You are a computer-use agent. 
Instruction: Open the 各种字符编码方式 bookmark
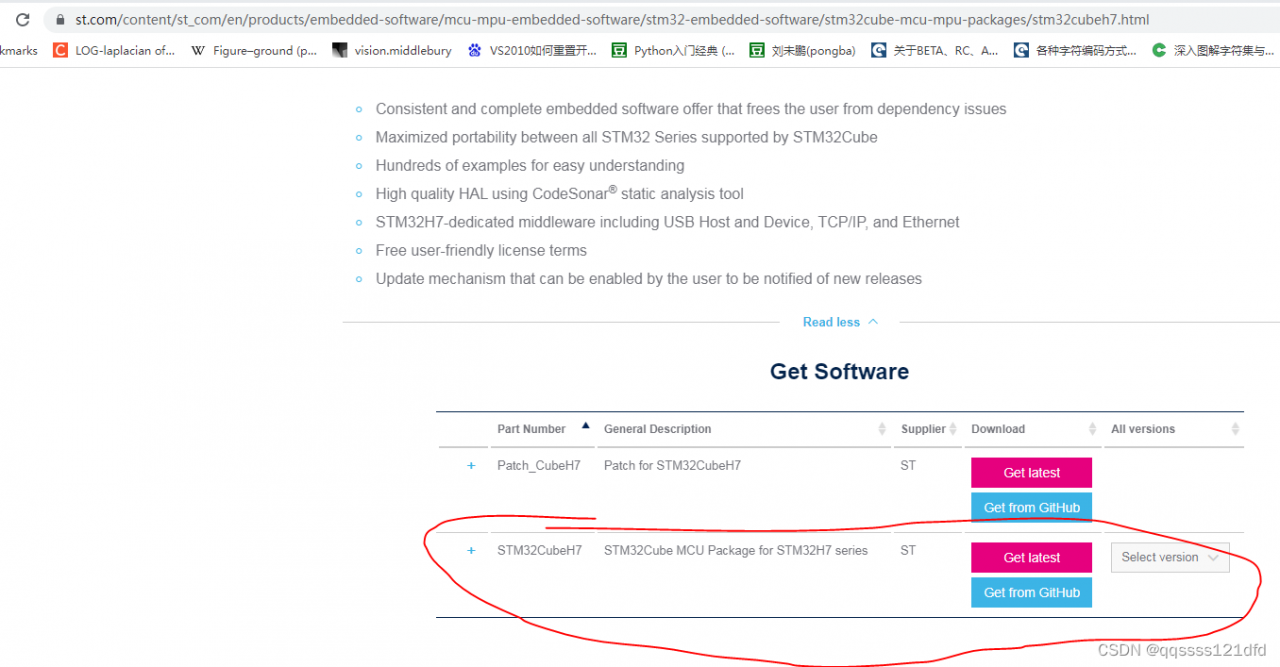tap(1075, 50)
